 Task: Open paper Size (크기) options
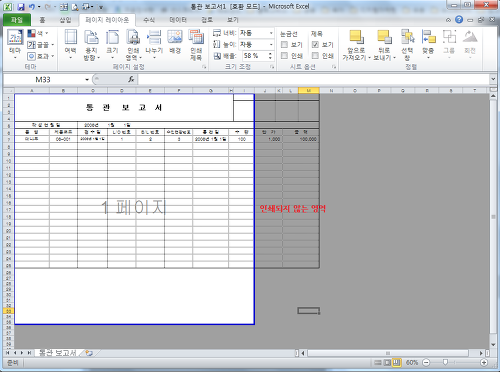click(112, 45)
